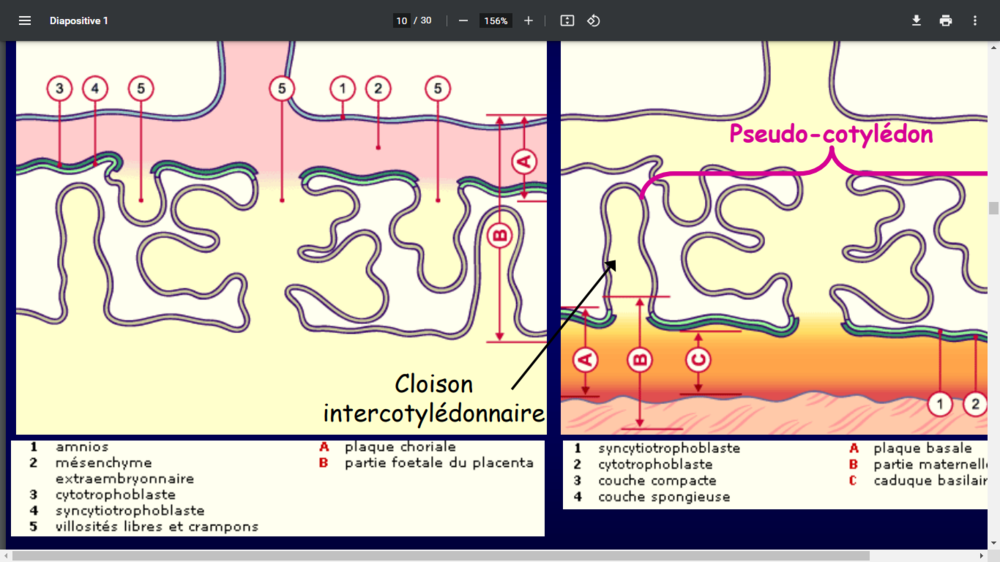Click the circled C marker in diagram
1000x562 pixels.
click(x=699, y=359)
